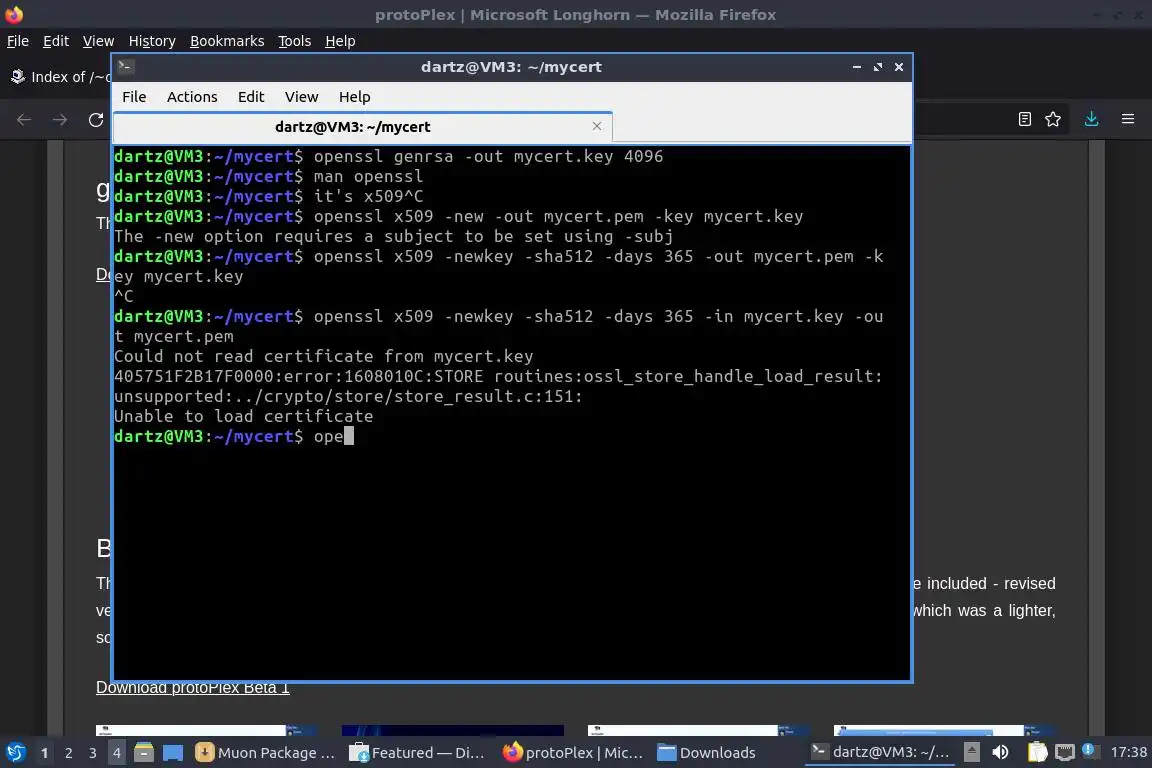This screenshot has height=768, width=1152.
Task: Go forward in Firefox
Action: click(x=60, y=120)
